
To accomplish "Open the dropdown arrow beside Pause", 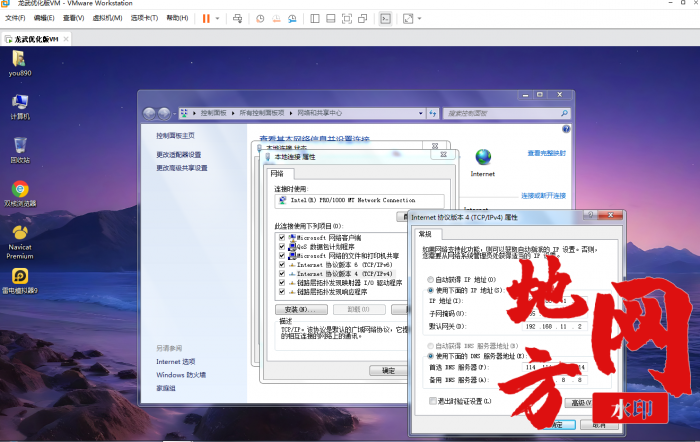I will (217, 19).
